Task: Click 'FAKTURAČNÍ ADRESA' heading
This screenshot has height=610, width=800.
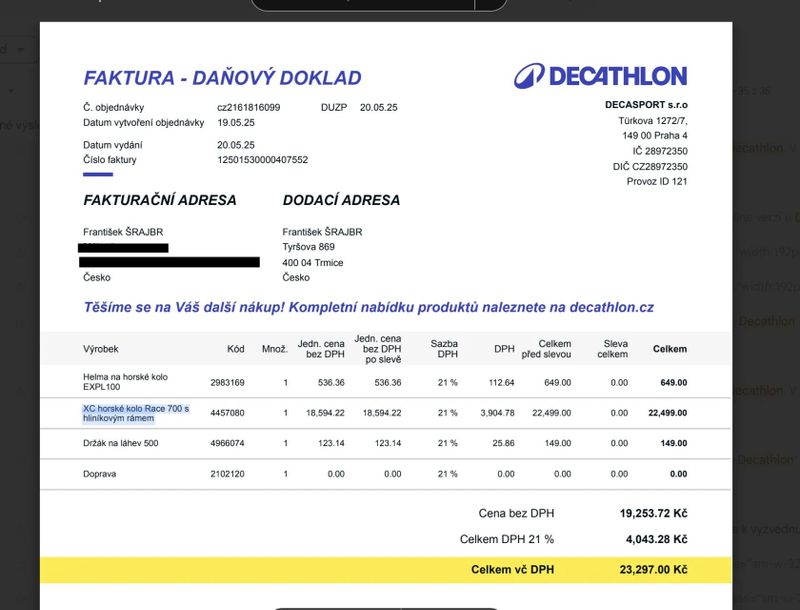Action: 160,200
